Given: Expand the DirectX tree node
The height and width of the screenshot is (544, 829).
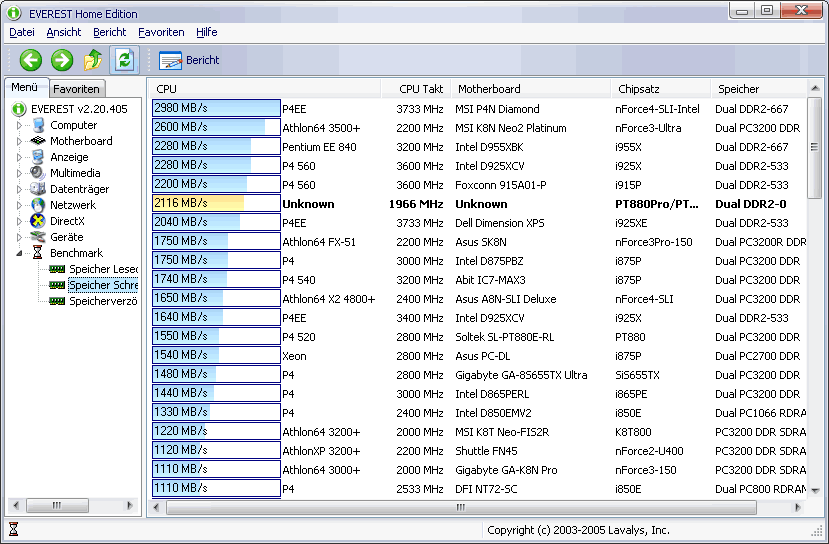Looking at the screenshot, I should 20,221.
